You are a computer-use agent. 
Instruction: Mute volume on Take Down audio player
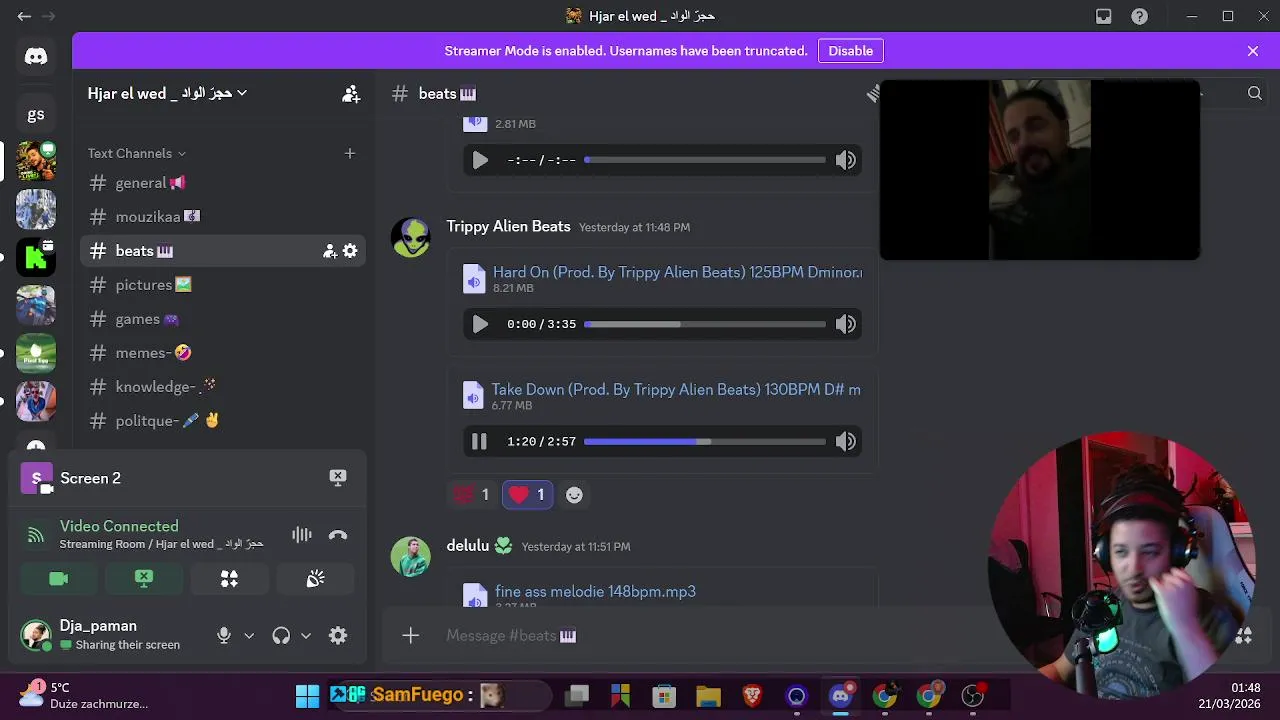[x=846, y=441]
